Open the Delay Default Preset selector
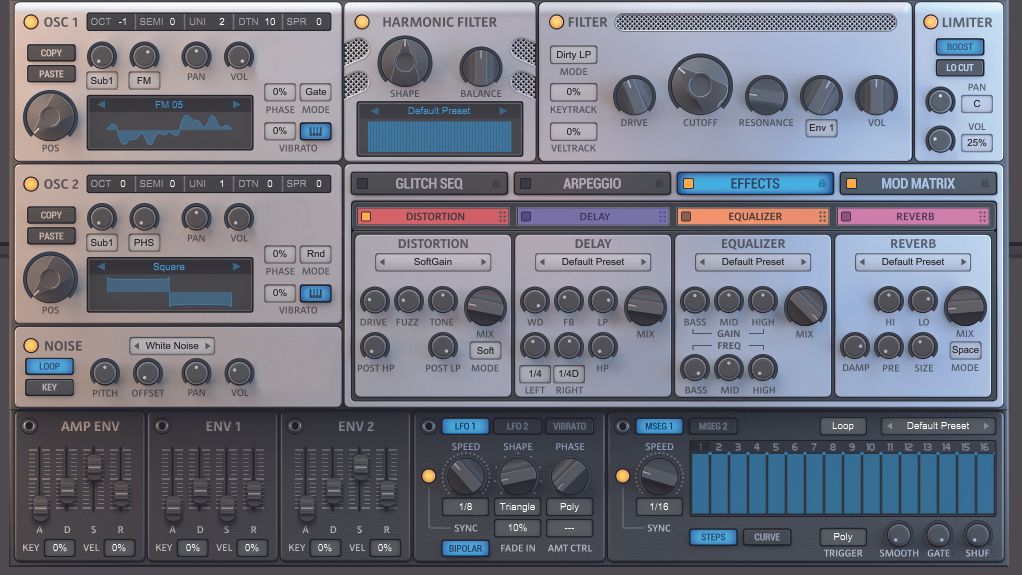Viewport: 1022px width, 575px height. pyautogui.click(x=592, y=261)
